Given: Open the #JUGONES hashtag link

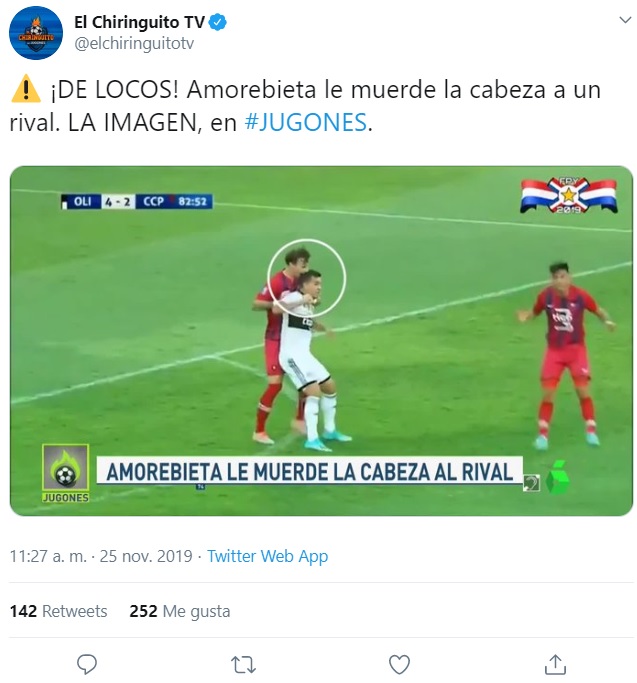Looking at the screenshot, I should pyautogui.click(x=306, y=122).
